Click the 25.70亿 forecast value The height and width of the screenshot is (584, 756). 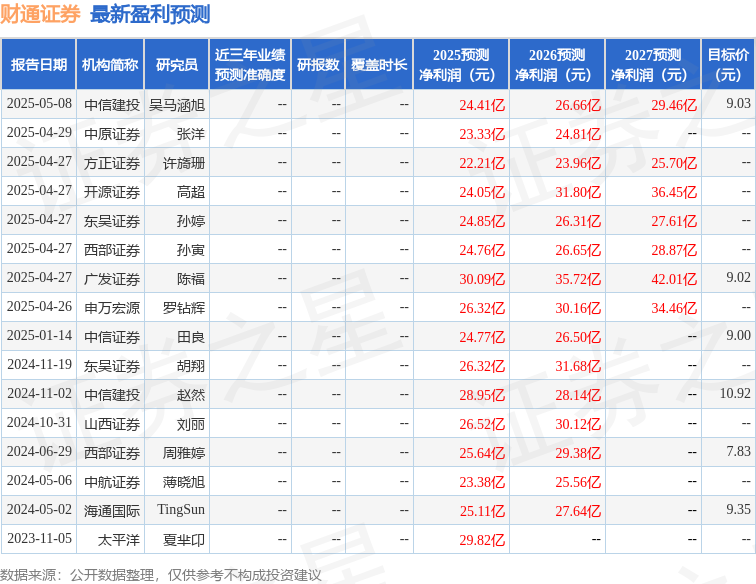[x=674, y=163]
